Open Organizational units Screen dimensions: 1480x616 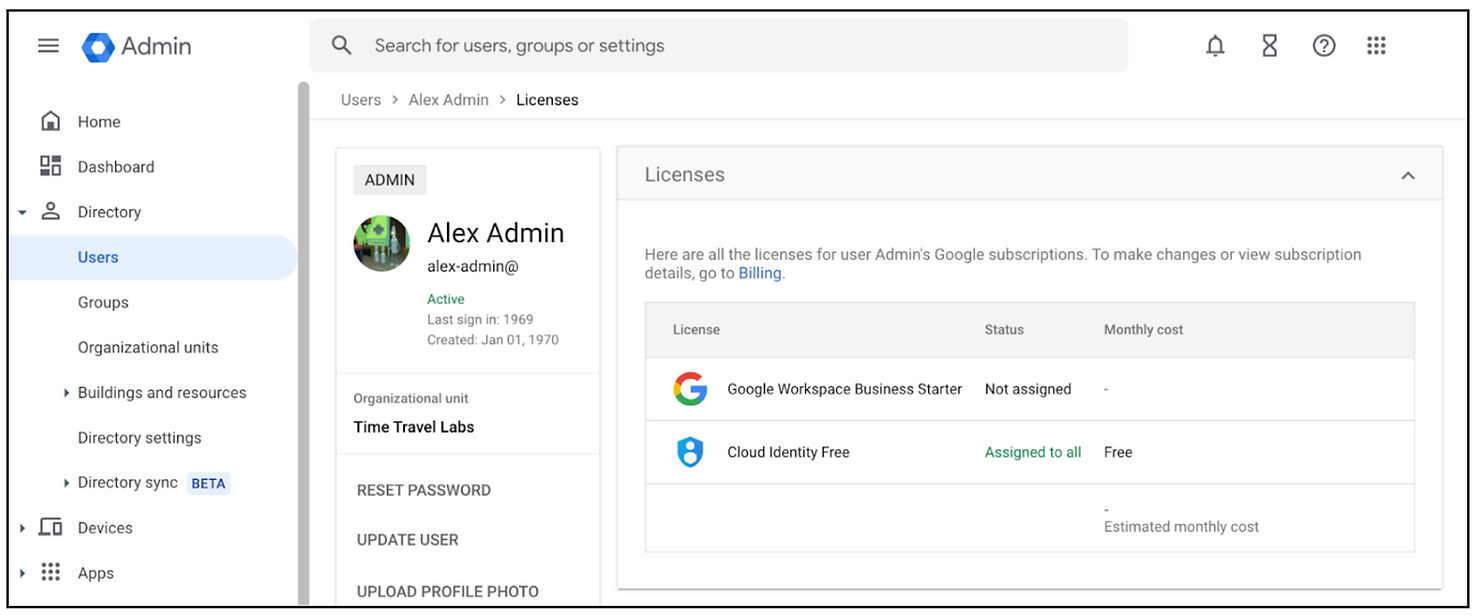coord(148,347)
